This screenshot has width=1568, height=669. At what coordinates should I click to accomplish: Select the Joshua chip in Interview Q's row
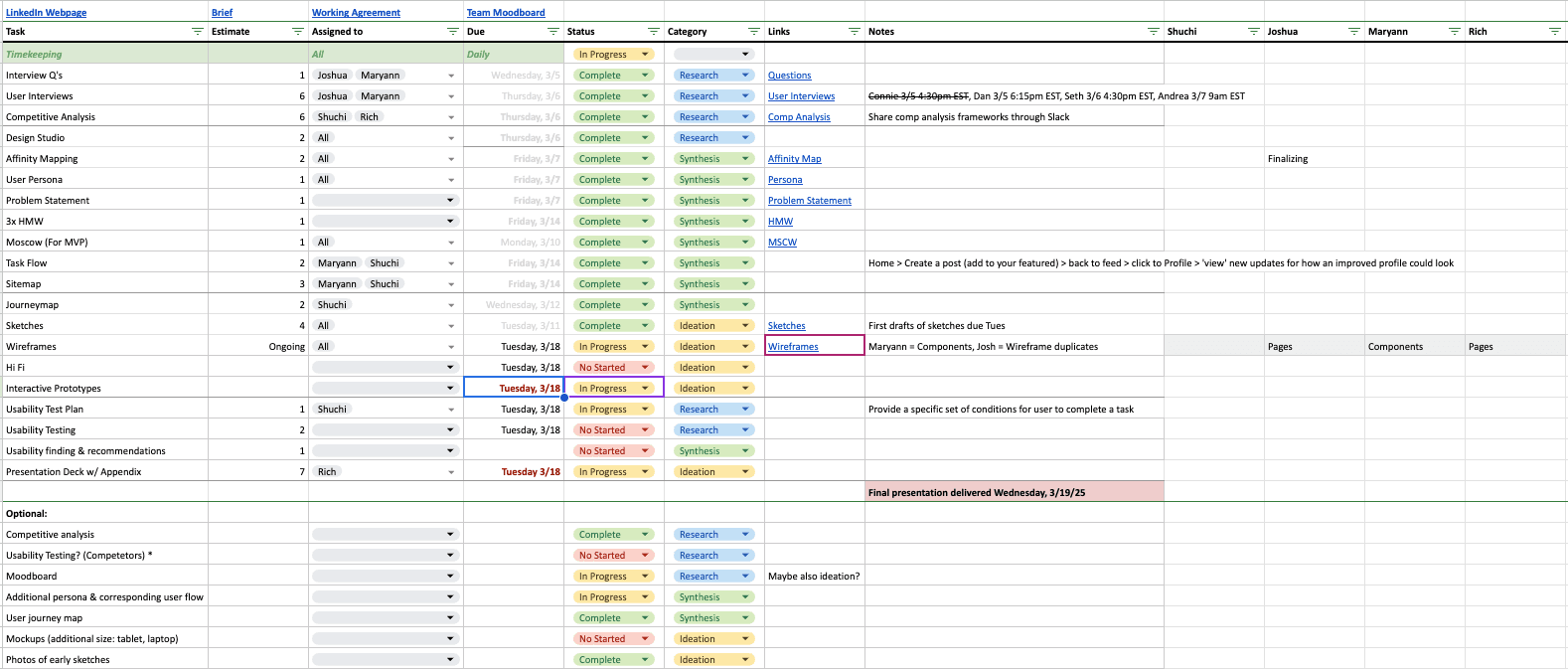(x=332, y=76)
